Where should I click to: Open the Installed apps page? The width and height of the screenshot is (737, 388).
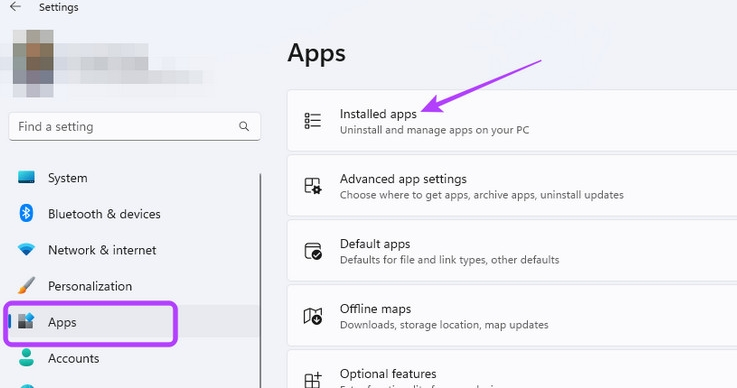tap(512, 121)
